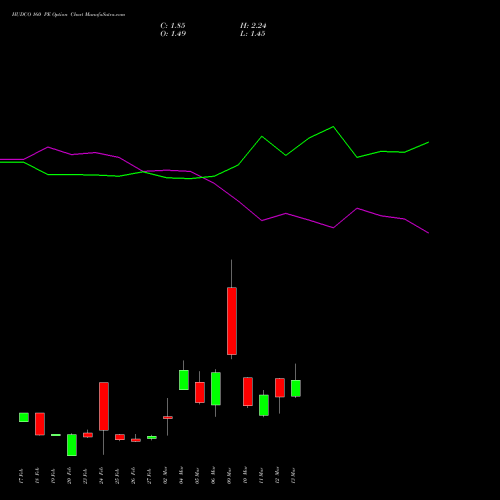Viewport: 500px width, 500px height.
Task: Click the open value O: 1.49
Action: click(173, 34)
